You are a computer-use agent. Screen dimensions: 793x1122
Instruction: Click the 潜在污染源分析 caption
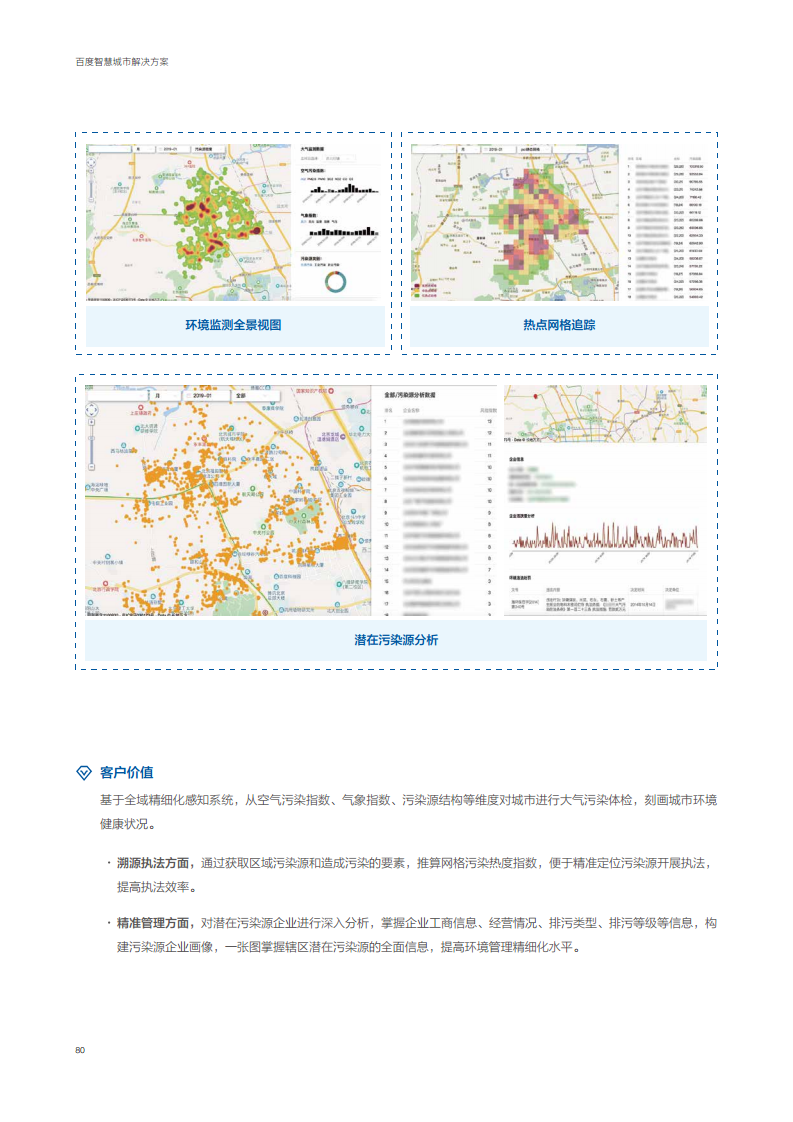(396, 640)
